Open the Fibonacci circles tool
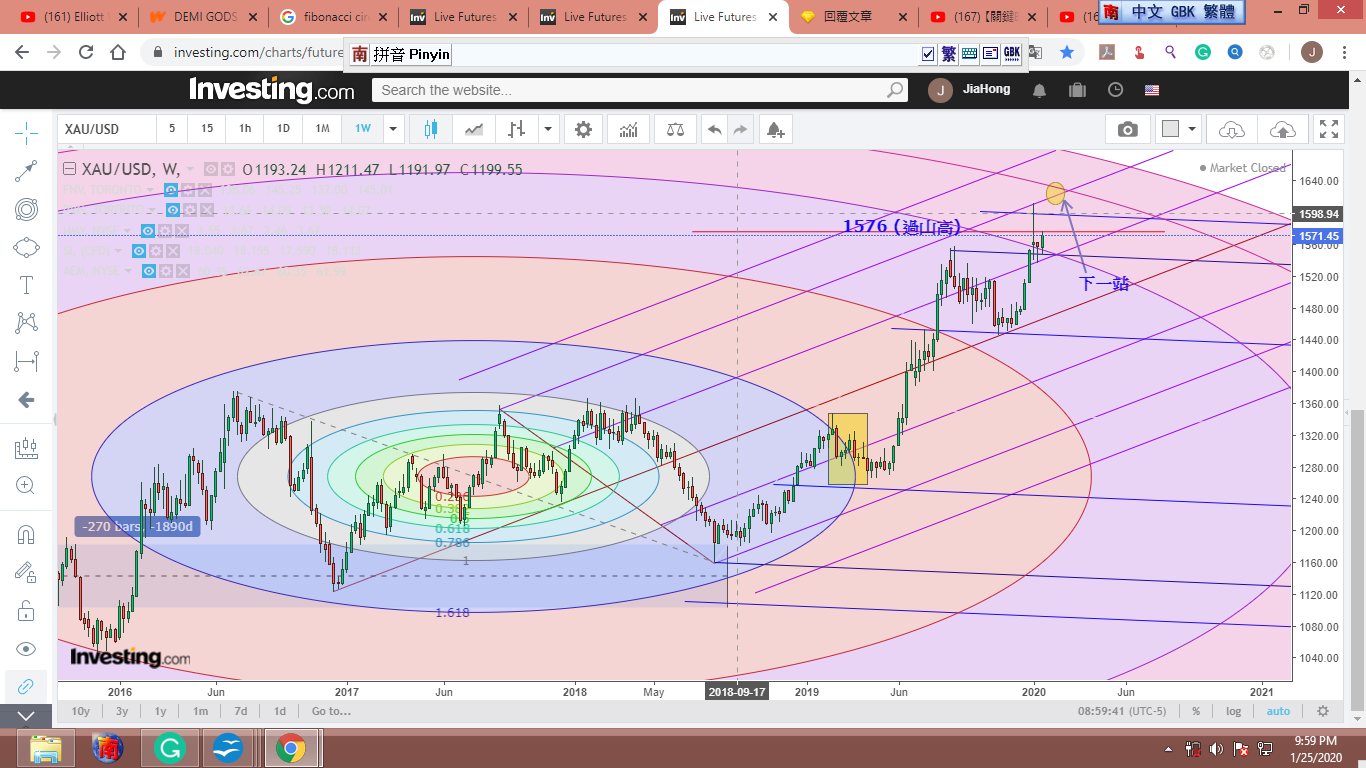The image size is (1366, 768). (26, 209)
